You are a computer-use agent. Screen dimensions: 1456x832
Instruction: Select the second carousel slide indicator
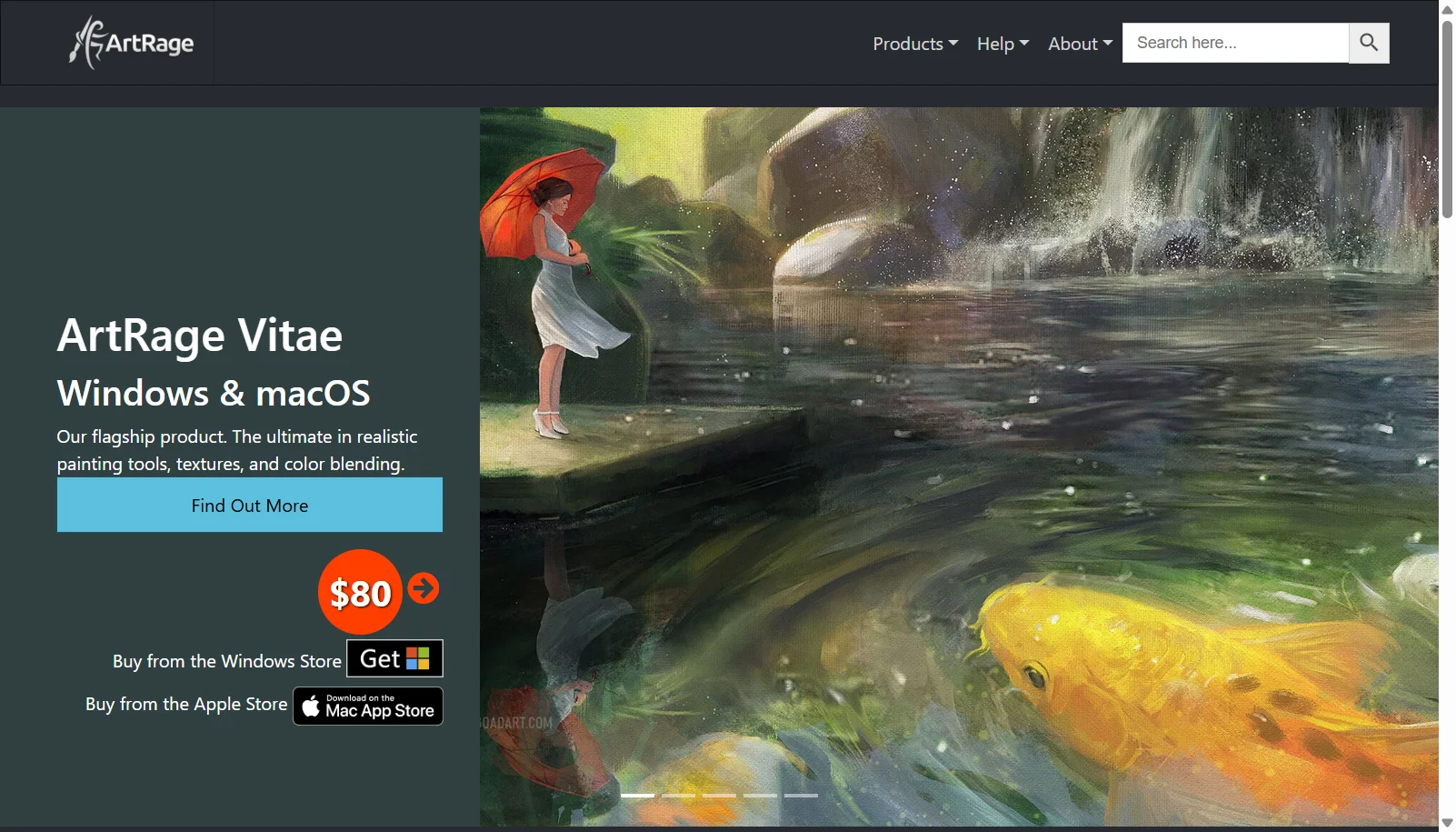tap(678, 796)
